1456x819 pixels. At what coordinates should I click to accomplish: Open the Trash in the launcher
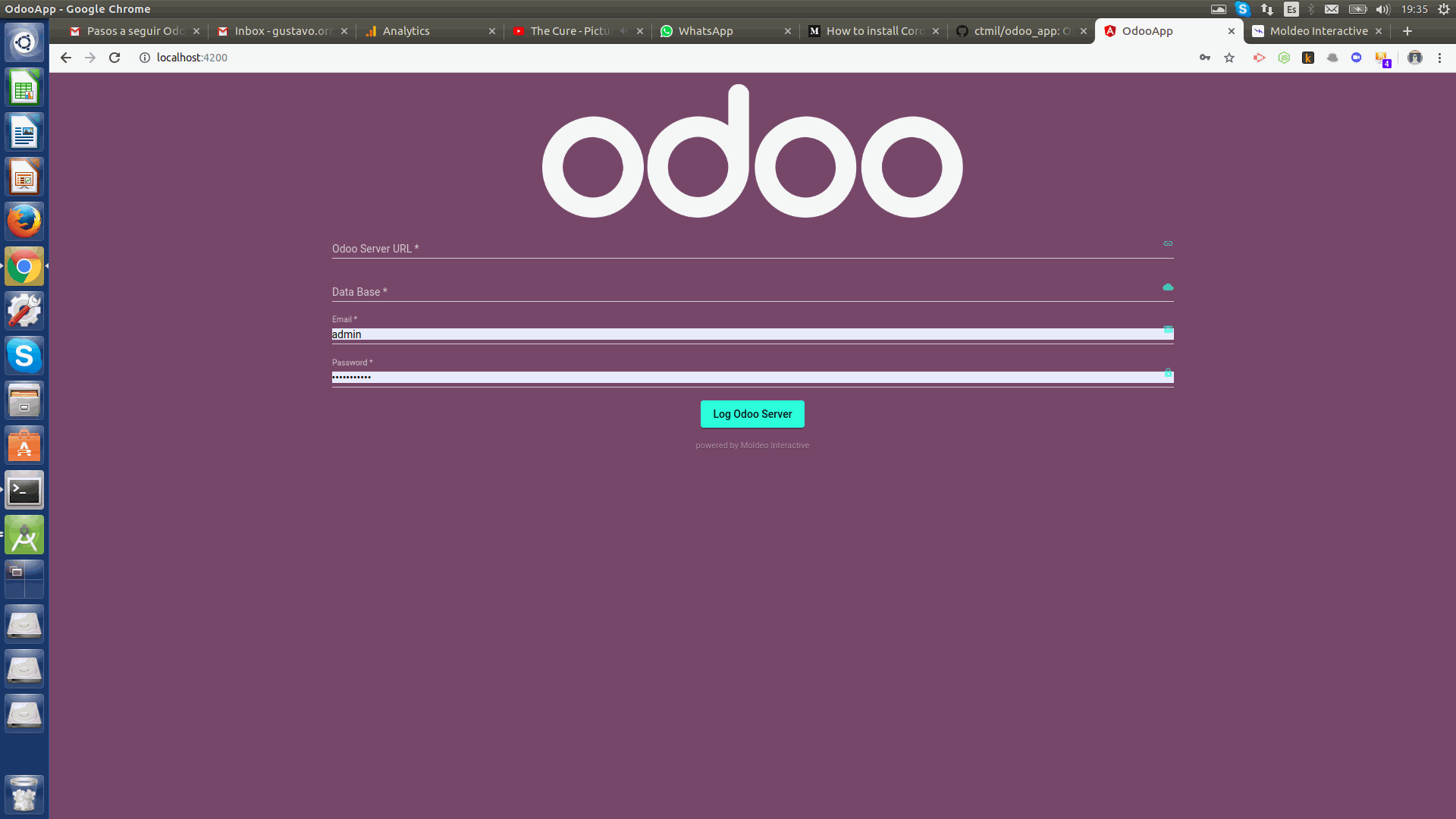(x=24, y=794)
